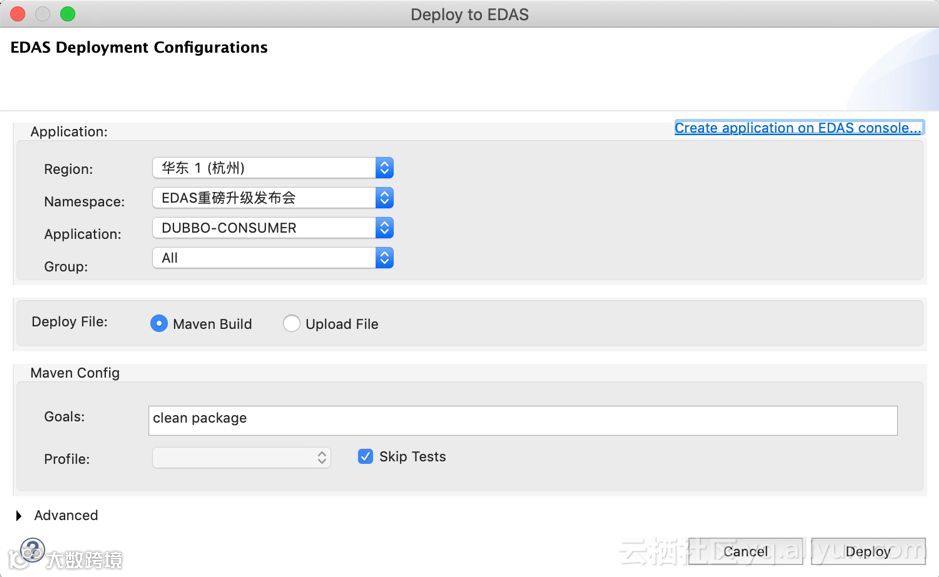Image resolution: width=939 pixels, height=577 pixels.
Task: Open the Region dropdown showing 华东 1 (杭州)
Action: click(x=272, y=168)
